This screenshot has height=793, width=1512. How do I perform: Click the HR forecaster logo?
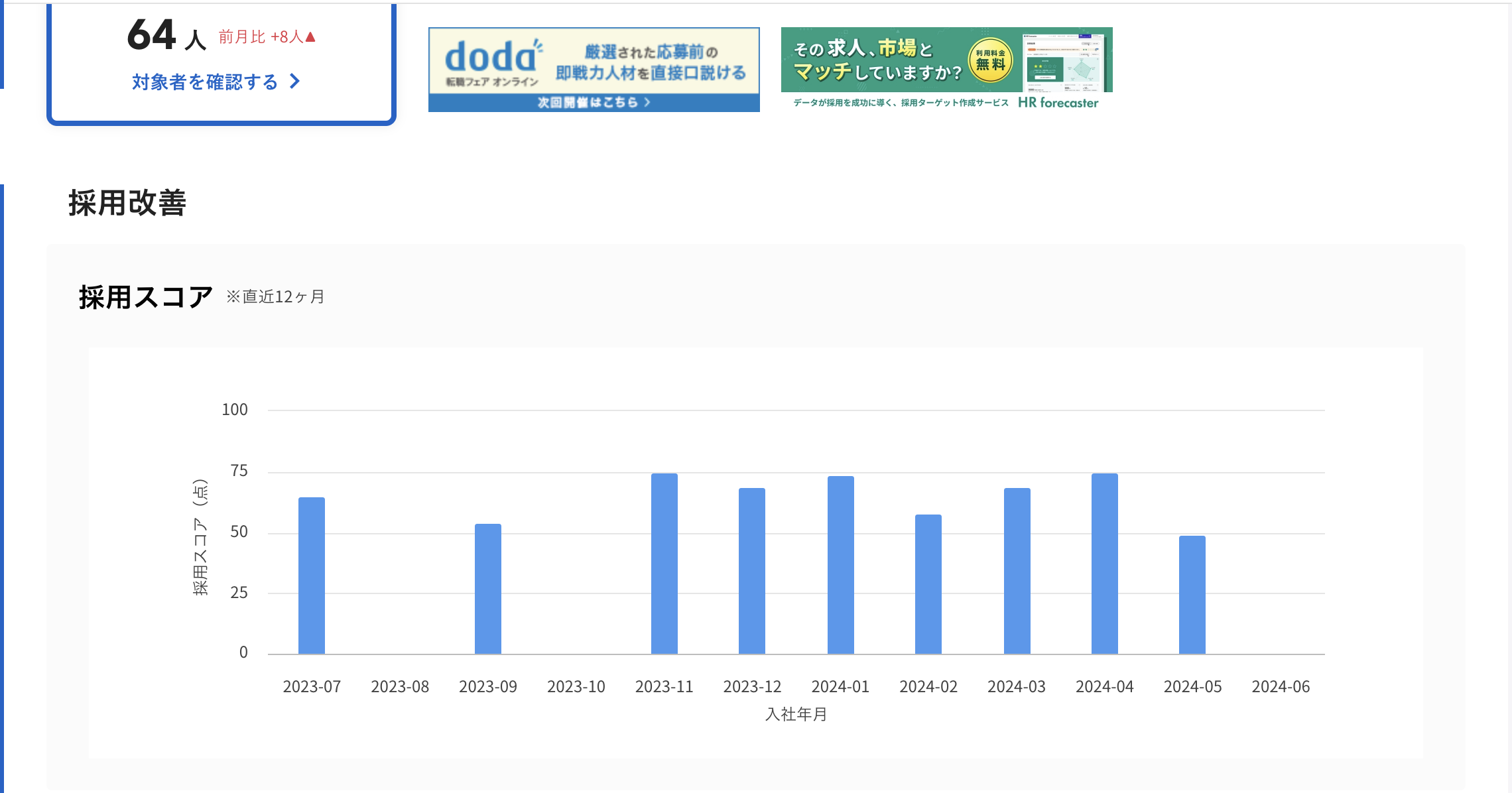coord(1057,103)
